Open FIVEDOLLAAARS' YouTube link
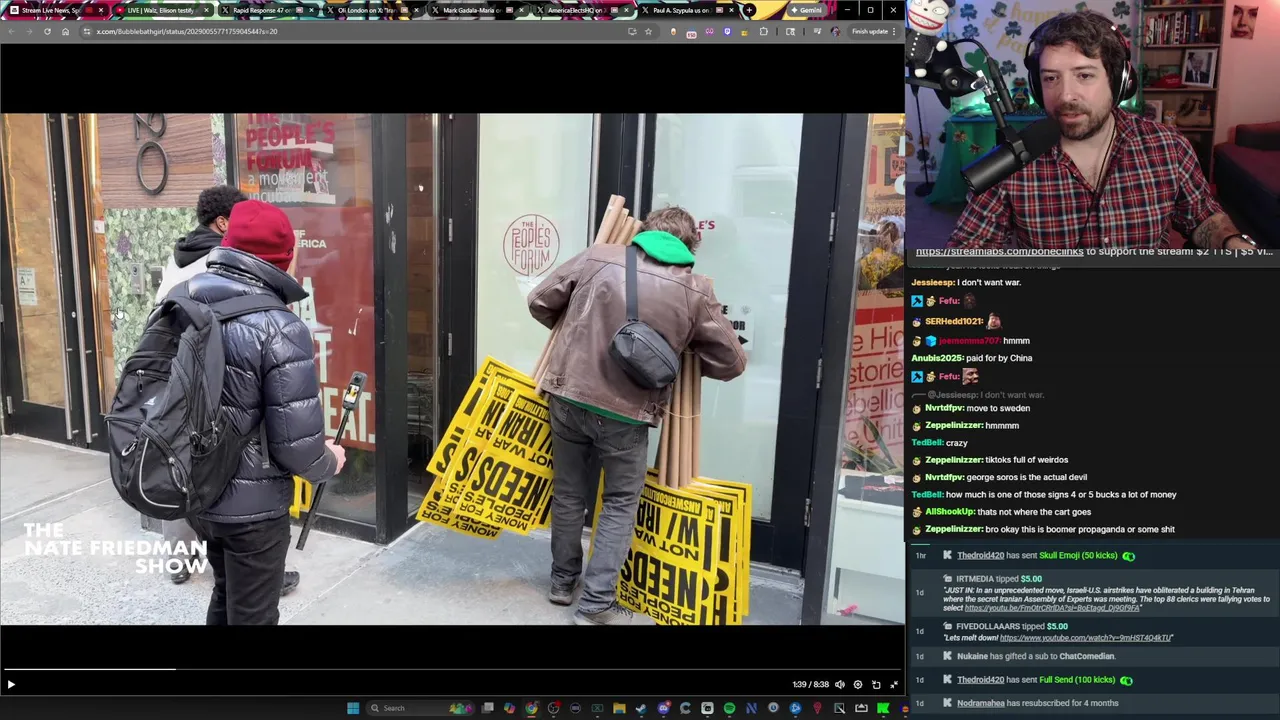 tap(1084, 638)
